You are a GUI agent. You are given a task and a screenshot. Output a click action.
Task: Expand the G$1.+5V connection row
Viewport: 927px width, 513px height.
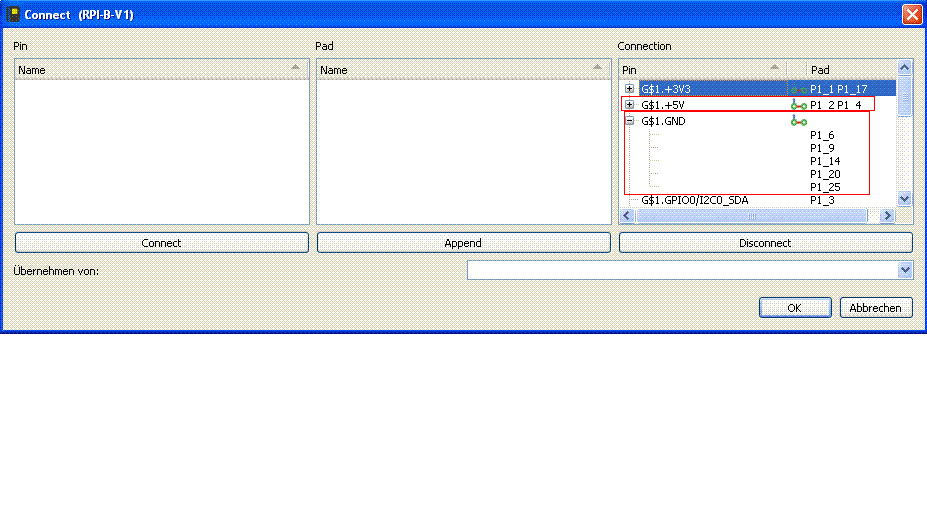pos(629,105)
